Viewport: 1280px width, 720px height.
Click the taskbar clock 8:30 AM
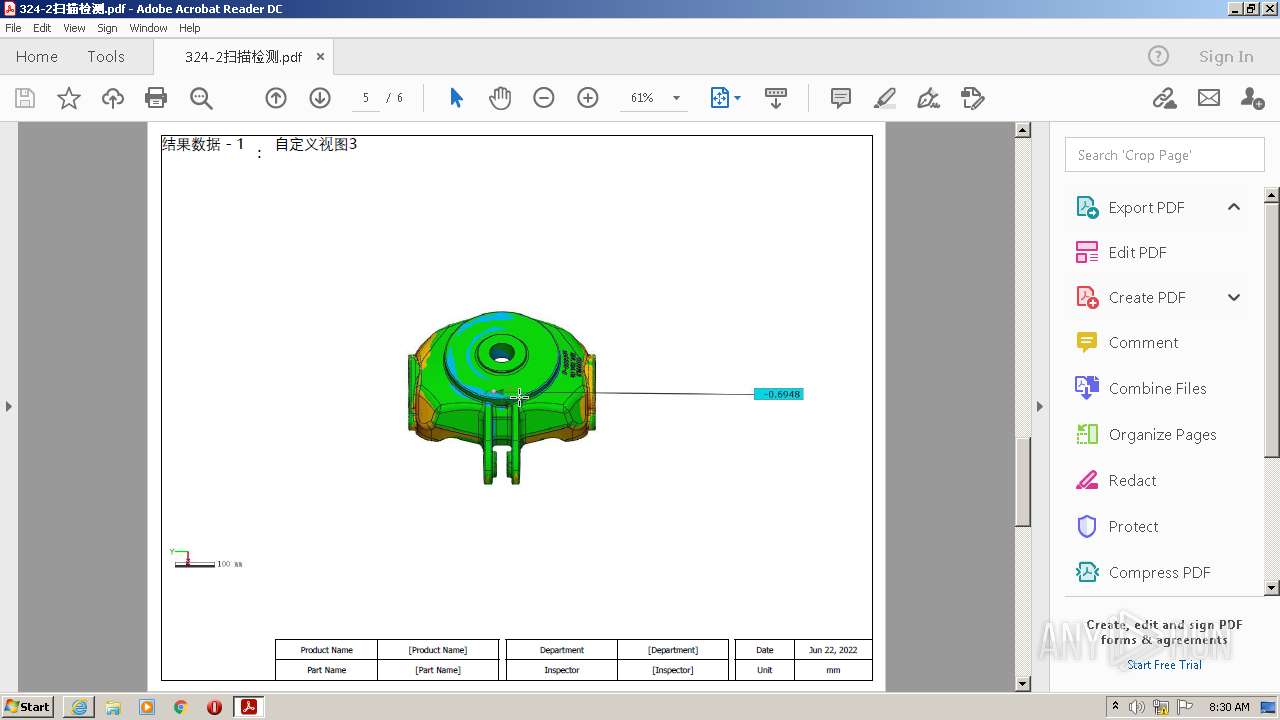tap(1229, 707)
